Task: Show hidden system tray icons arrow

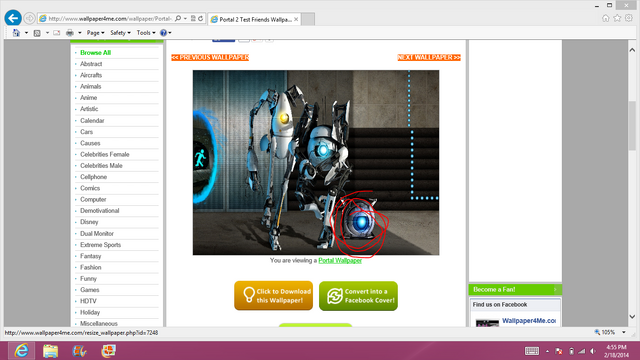Action: coord(547,351)
